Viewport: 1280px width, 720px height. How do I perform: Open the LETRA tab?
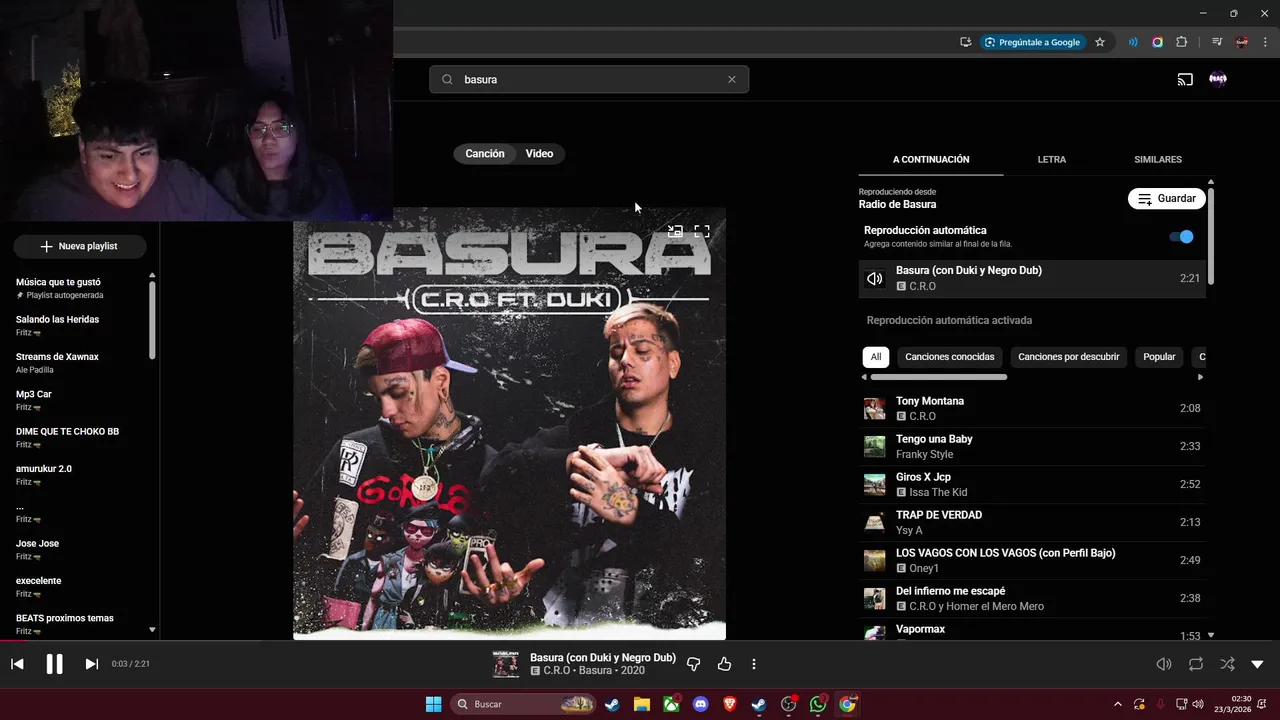[x=1051, y=159]
